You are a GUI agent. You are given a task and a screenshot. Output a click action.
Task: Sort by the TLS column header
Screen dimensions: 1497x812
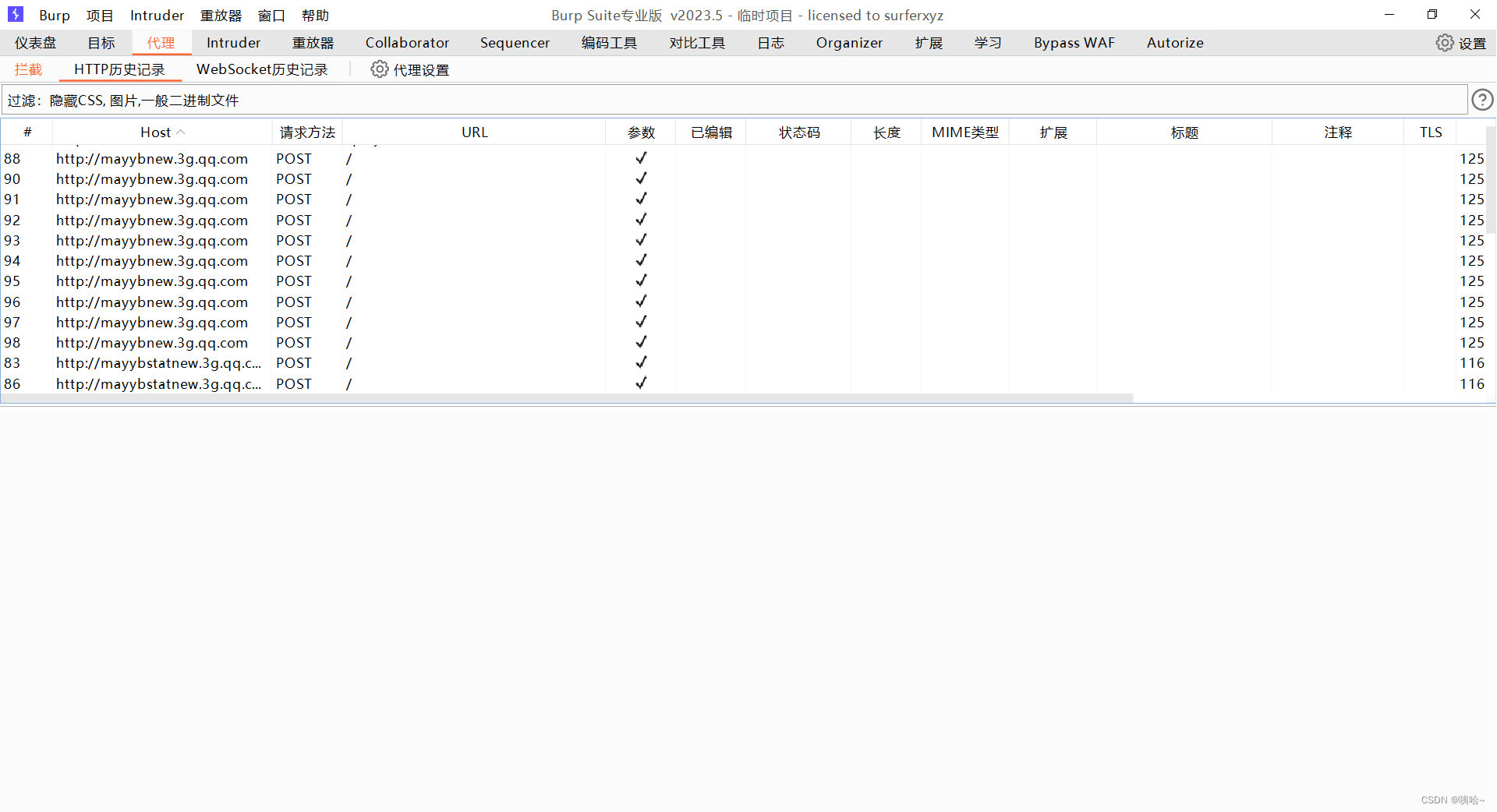[x=1431, y=132]
